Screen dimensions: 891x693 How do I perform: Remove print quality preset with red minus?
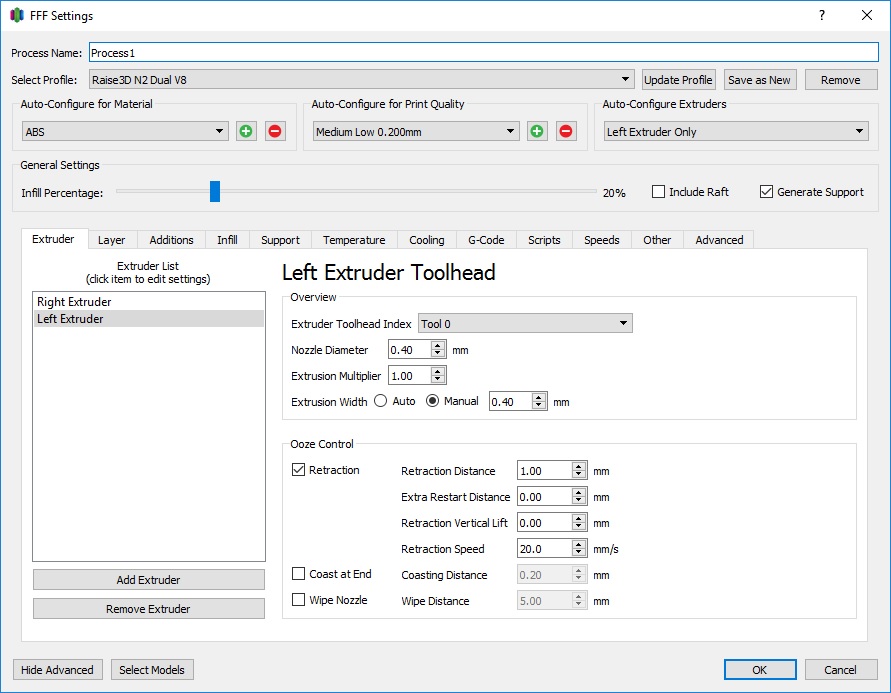click(566, 132)
